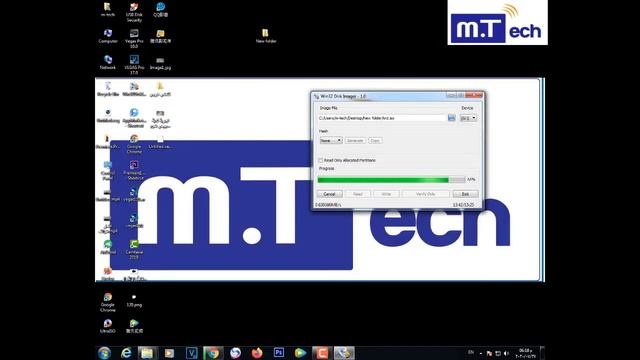The height and width of the screenshot is (360, 640).
Task: Select the New folder desktop icon
Action: point(266,36)
